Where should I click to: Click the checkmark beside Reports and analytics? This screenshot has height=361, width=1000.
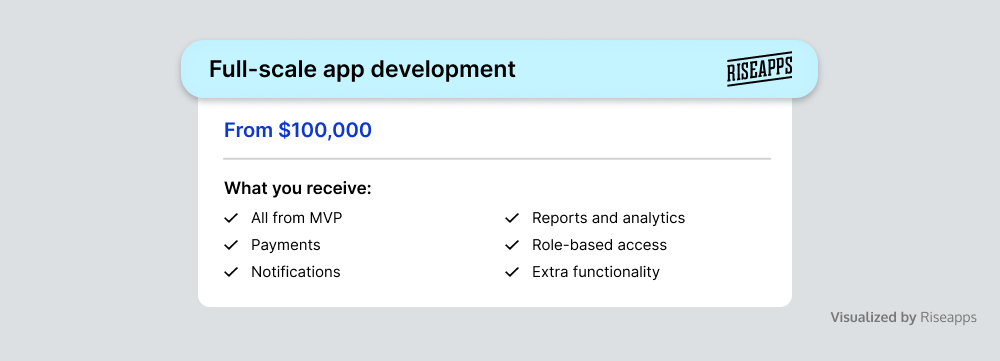(512, 218)
